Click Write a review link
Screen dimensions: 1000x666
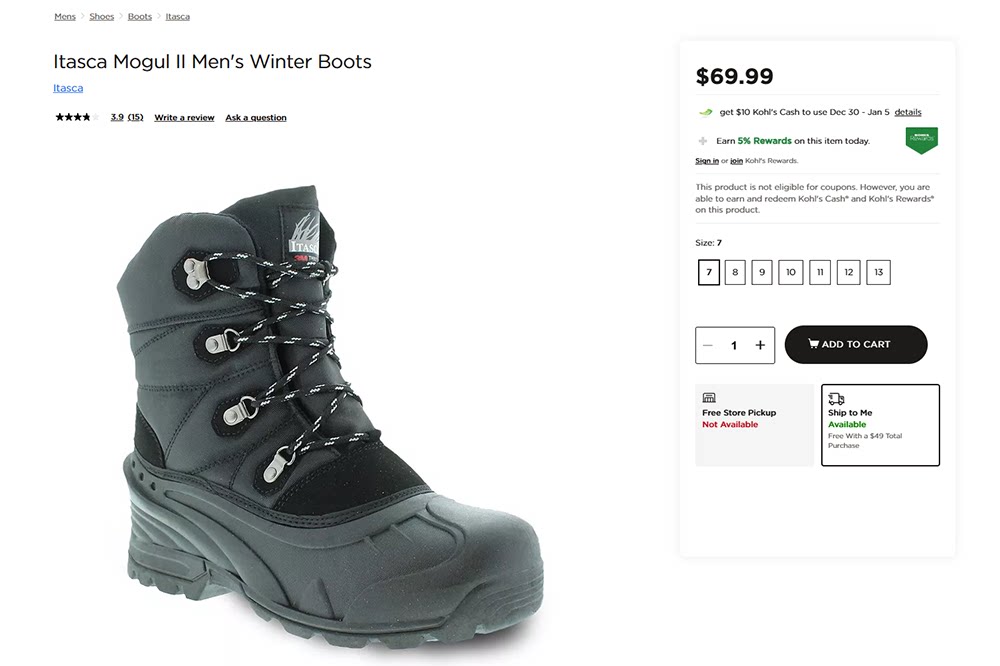184,118
